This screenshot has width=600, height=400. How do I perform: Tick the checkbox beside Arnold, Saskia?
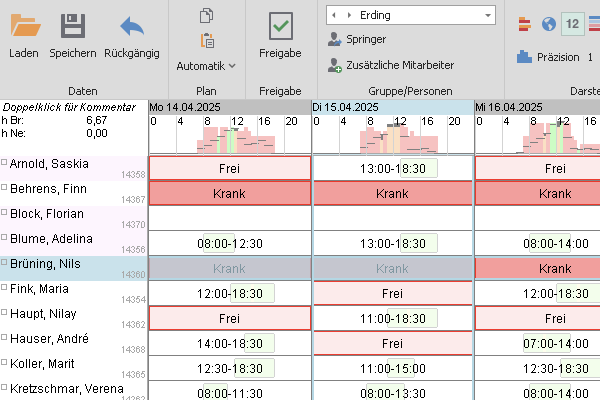pyautogui.click(x=4, y=162)
